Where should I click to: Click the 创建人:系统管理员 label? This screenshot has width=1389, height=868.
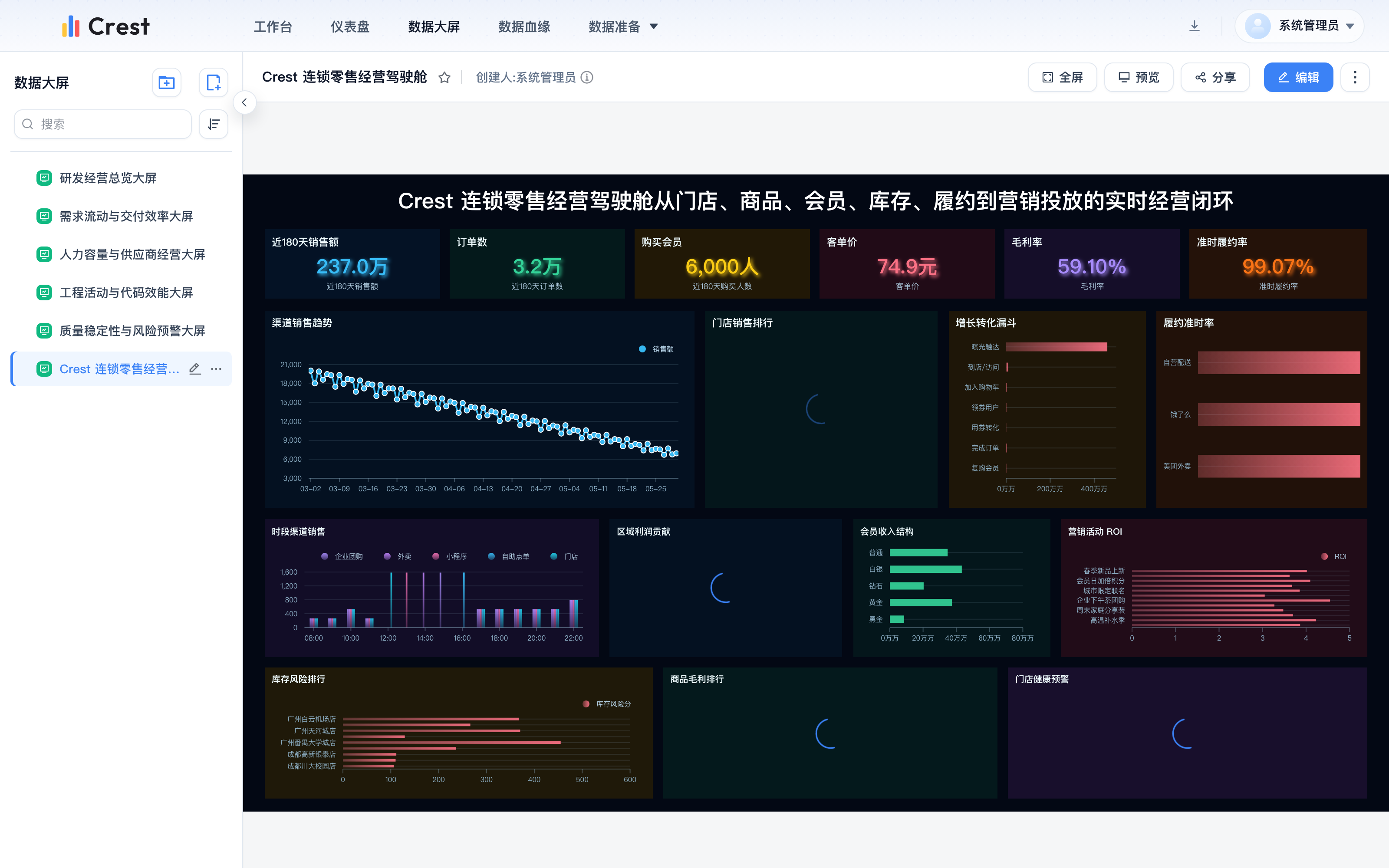[x=526, y=78]
